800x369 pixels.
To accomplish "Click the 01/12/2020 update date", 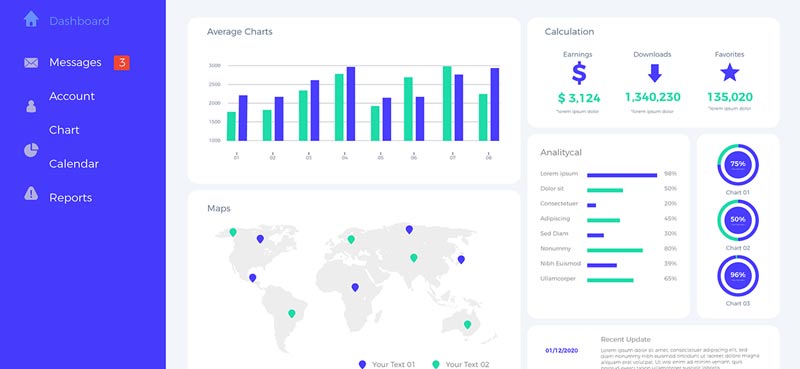I will coord(562,351).
